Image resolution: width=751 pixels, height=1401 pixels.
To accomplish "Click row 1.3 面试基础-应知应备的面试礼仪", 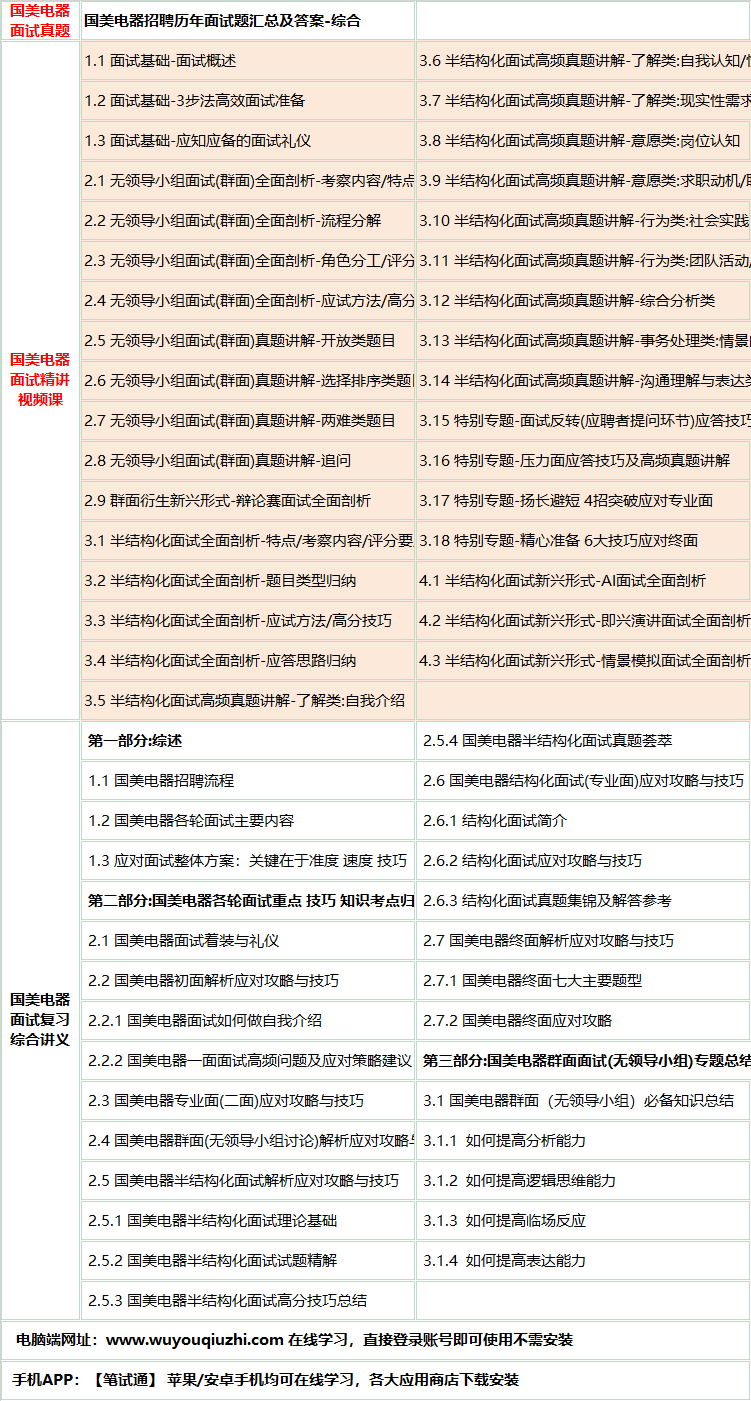I will coord(248,140).
